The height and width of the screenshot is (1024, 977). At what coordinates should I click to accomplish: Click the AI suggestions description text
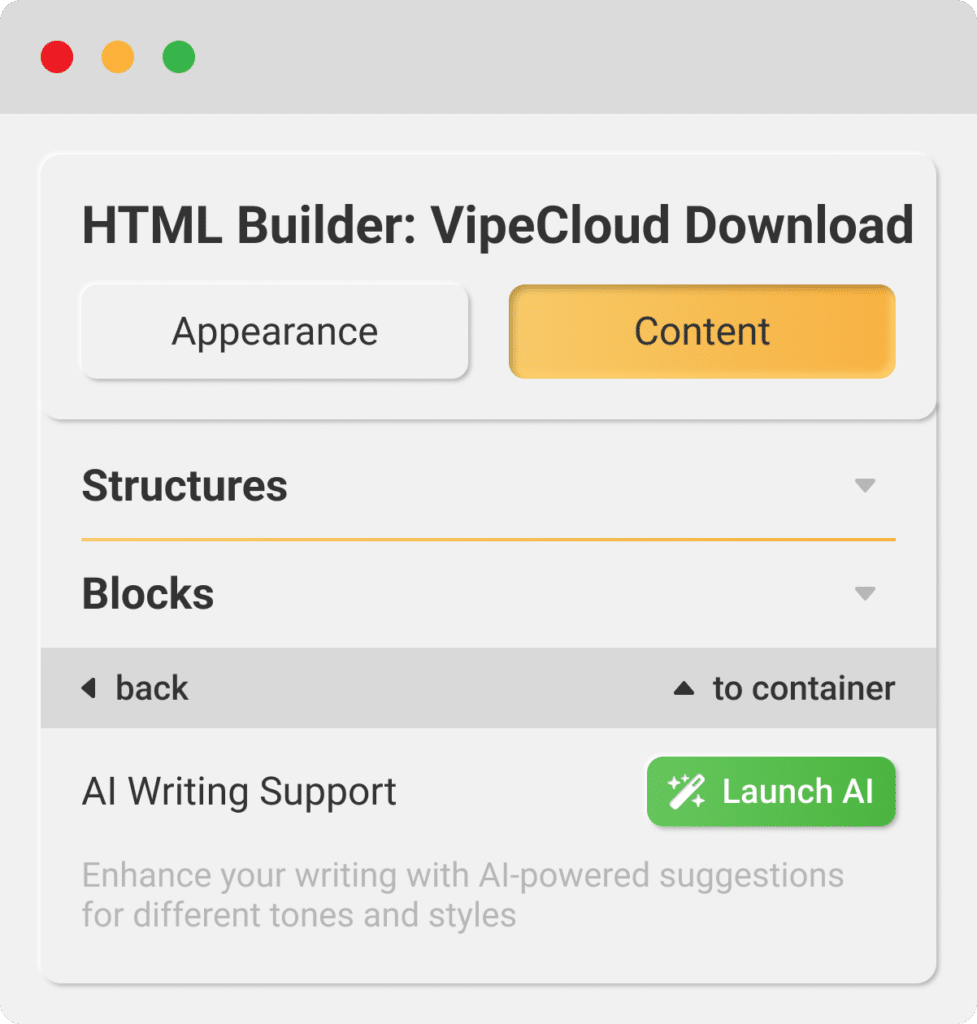tap(462, 894)
